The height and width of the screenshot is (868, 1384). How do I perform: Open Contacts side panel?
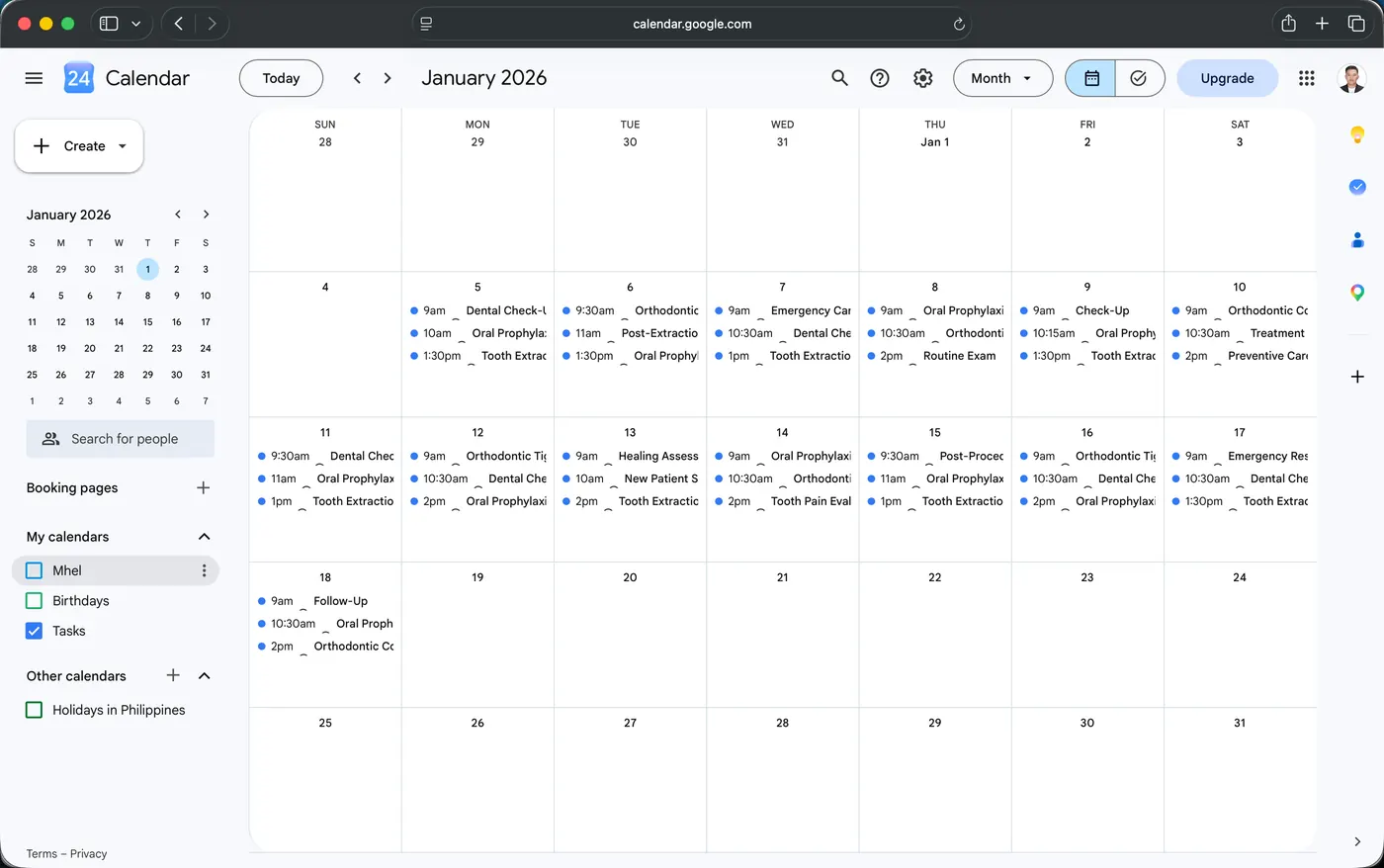[x=1357, y=239]
